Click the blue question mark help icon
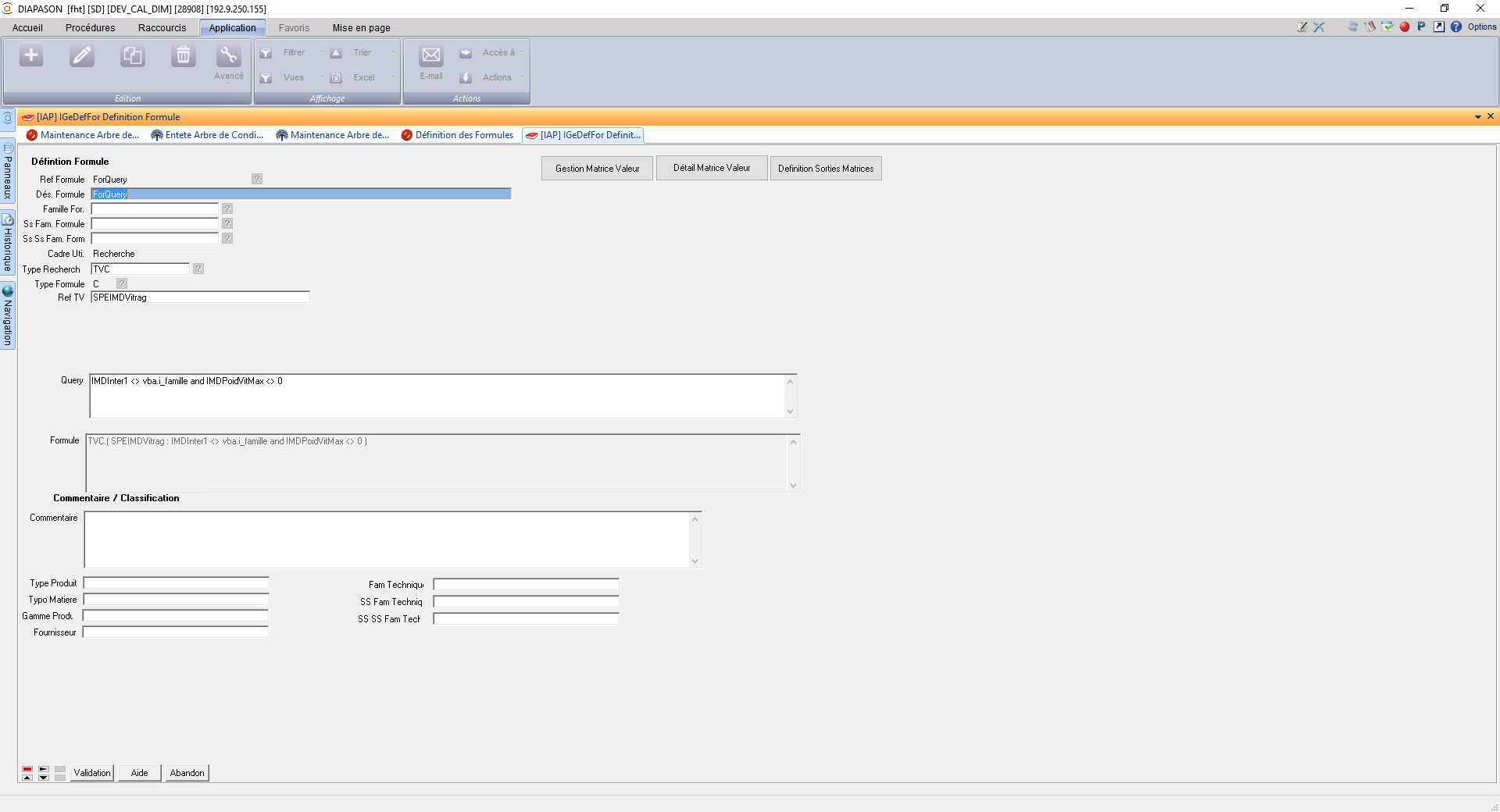The width and height of the screenshot is (1500, 812). pyautogui.click(x=1456, y=27)
